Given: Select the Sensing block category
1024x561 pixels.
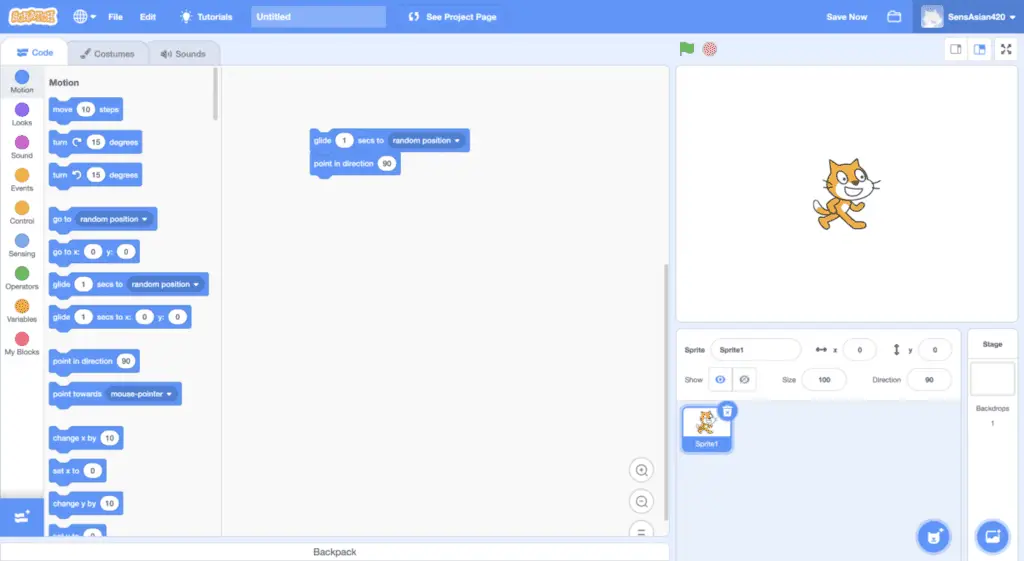Looking at the screenshot, I should (x=22, y=245).
